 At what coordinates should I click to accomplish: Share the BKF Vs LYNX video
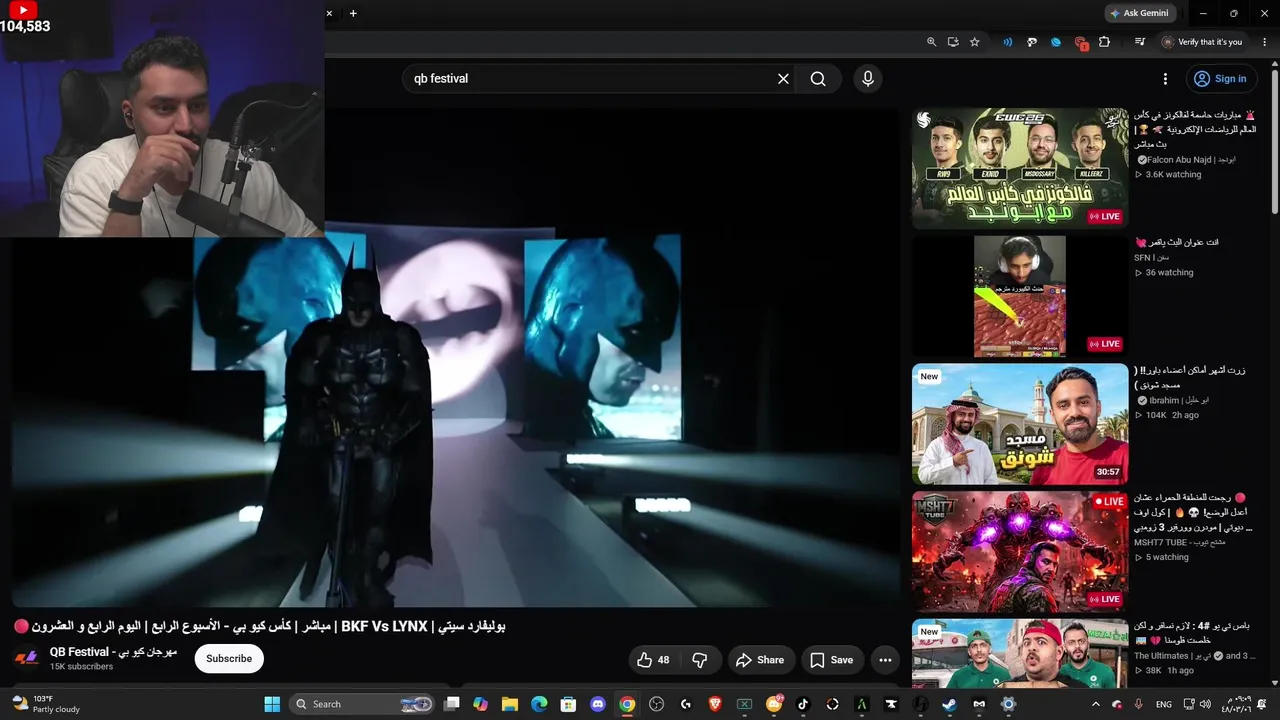(x=760, y=660)
